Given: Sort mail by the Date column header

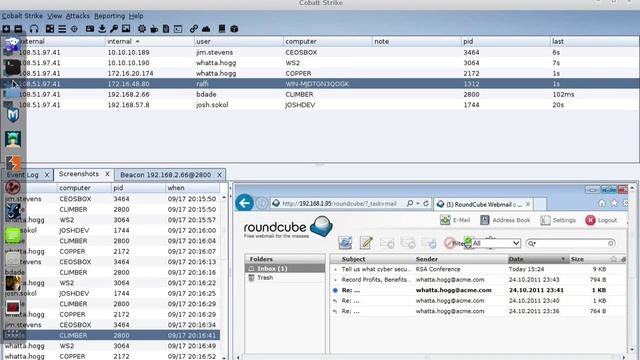Looking at the screenshot, I should [x=538, y=259].
